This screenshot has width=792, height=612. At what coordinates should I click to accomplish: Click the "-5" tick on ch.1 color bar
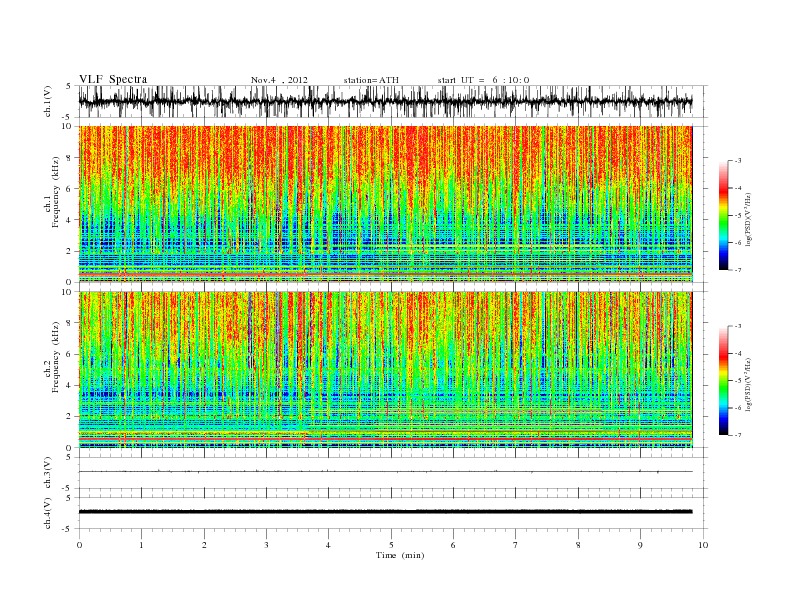point(738,216)
